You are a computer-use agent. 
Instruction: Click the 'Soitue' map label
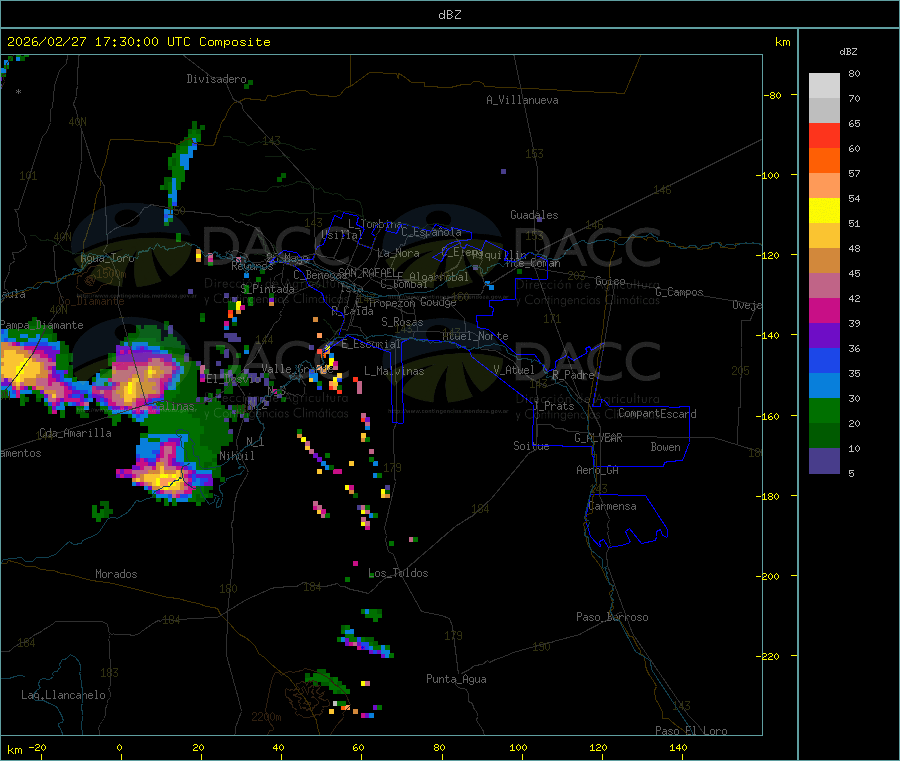pos(531,446)
